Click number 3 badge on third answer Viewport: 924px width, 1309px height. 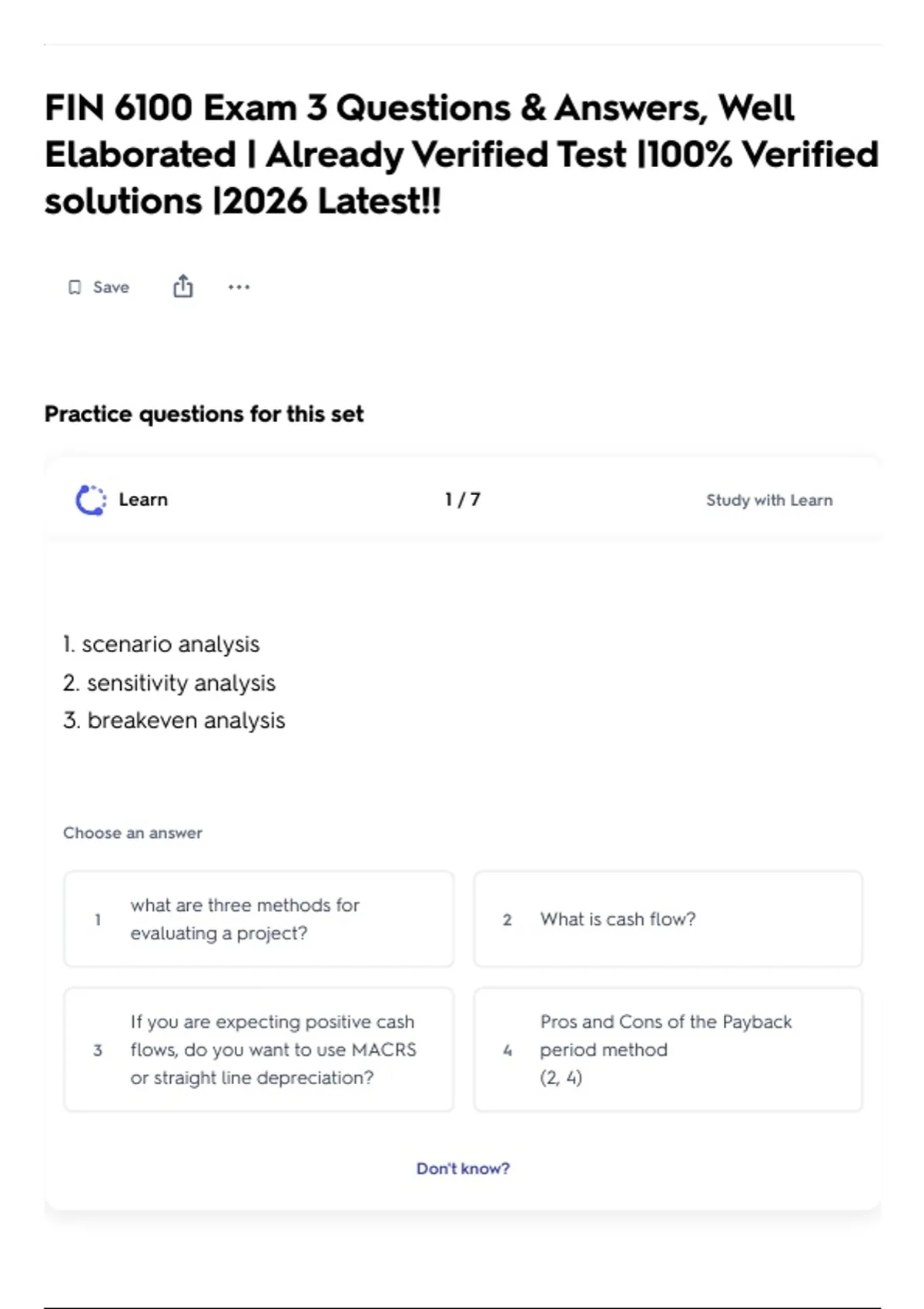(x=98, y=1050)
